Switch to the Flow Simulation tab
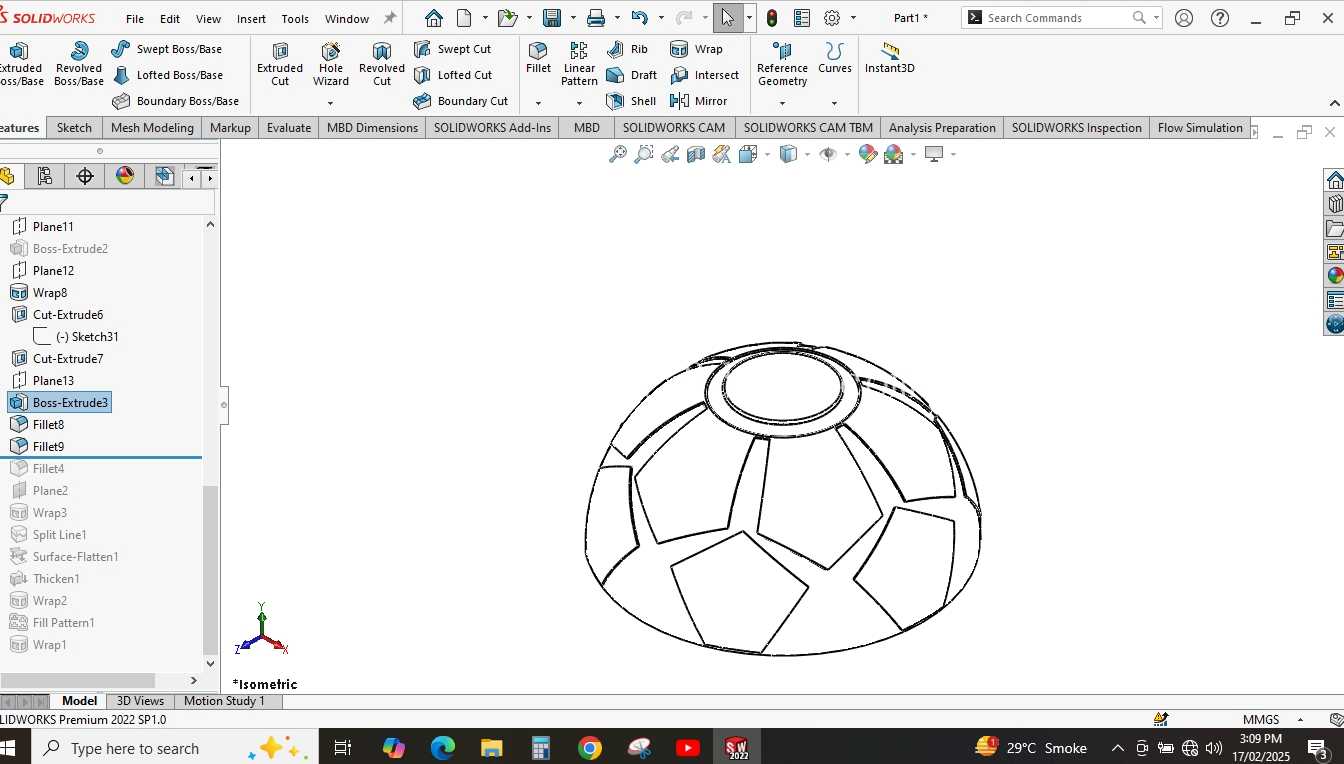1344x764 pixels. (1199, 128)
